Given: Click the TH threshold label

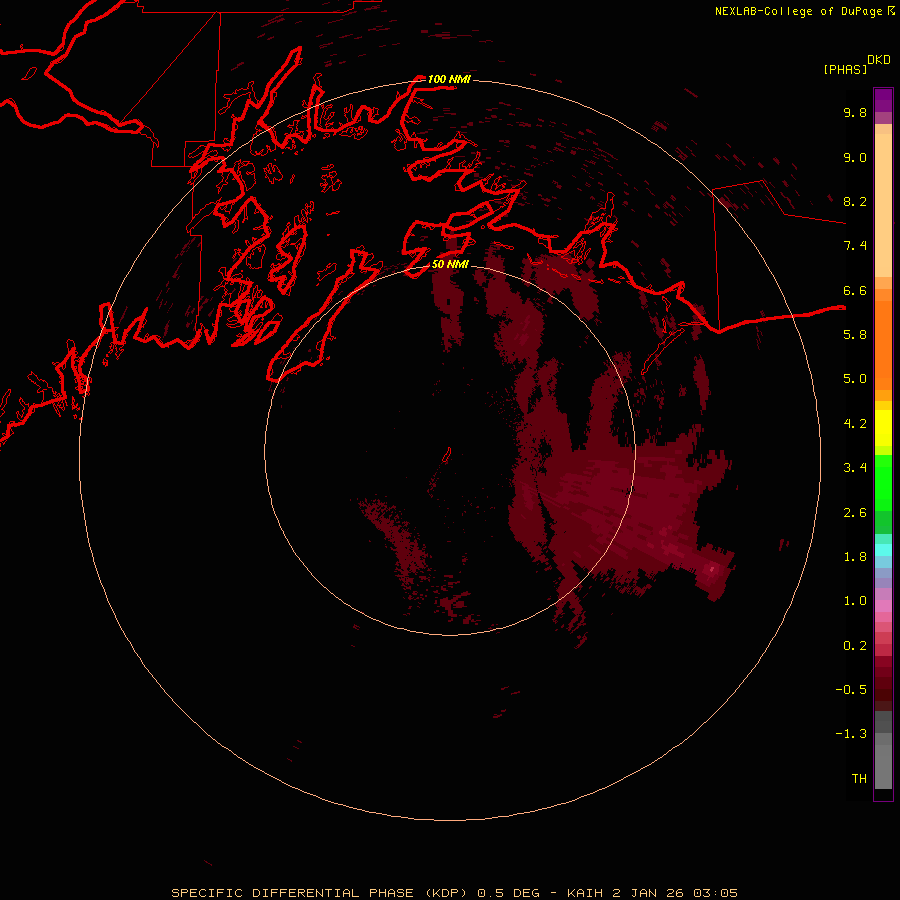Looking at the screenshot, I should 859,778.
